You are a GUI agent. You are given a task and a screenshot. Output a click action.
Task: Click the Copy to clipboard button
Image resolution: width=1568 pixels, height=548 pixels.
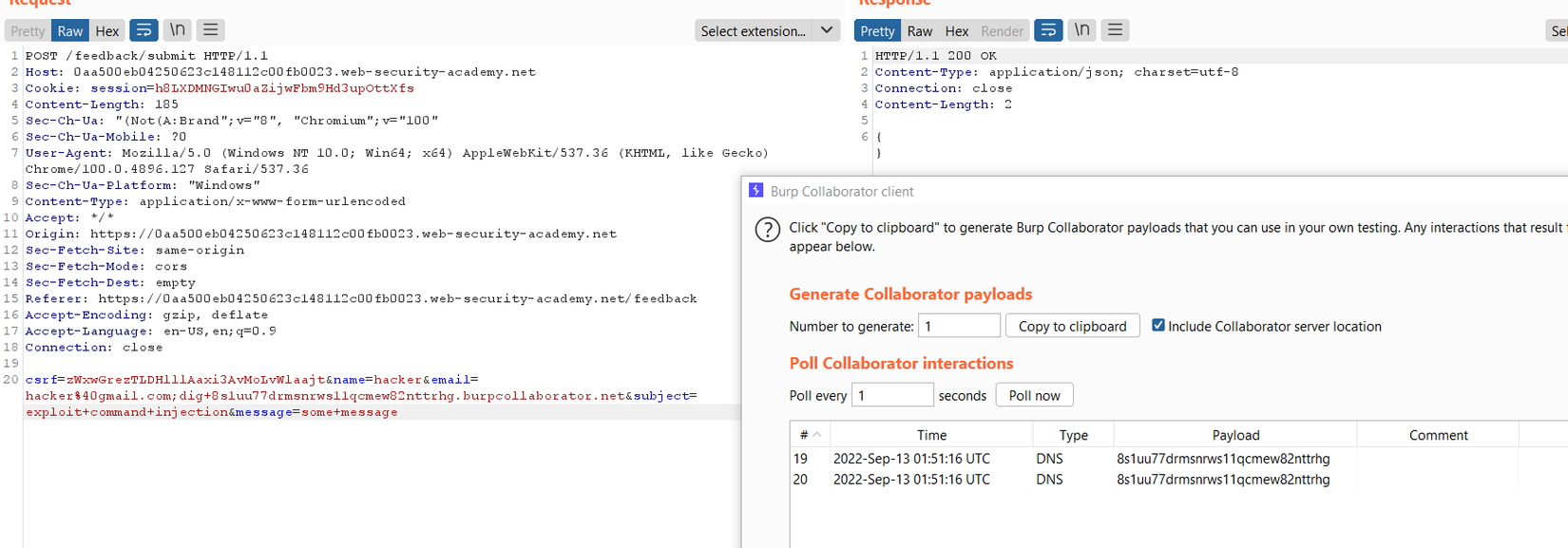tap(1072, 326)
